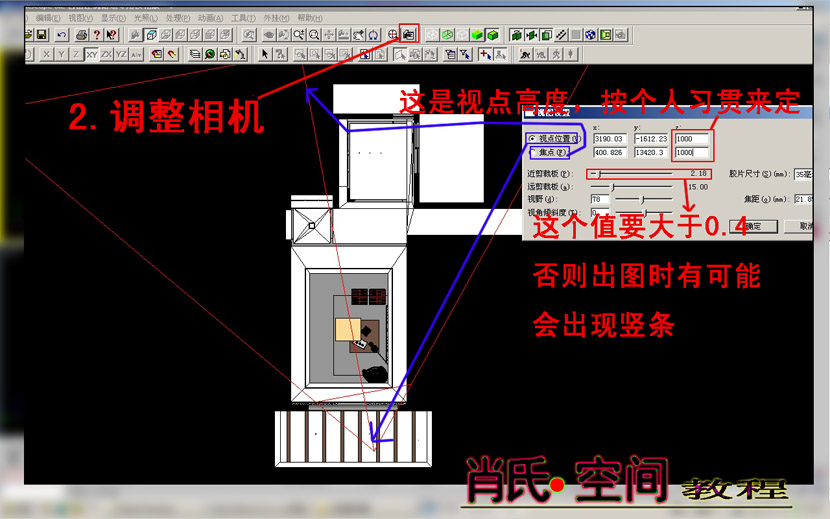
Task: Click the funnel filter select icon
Action: tap(465, 54)
